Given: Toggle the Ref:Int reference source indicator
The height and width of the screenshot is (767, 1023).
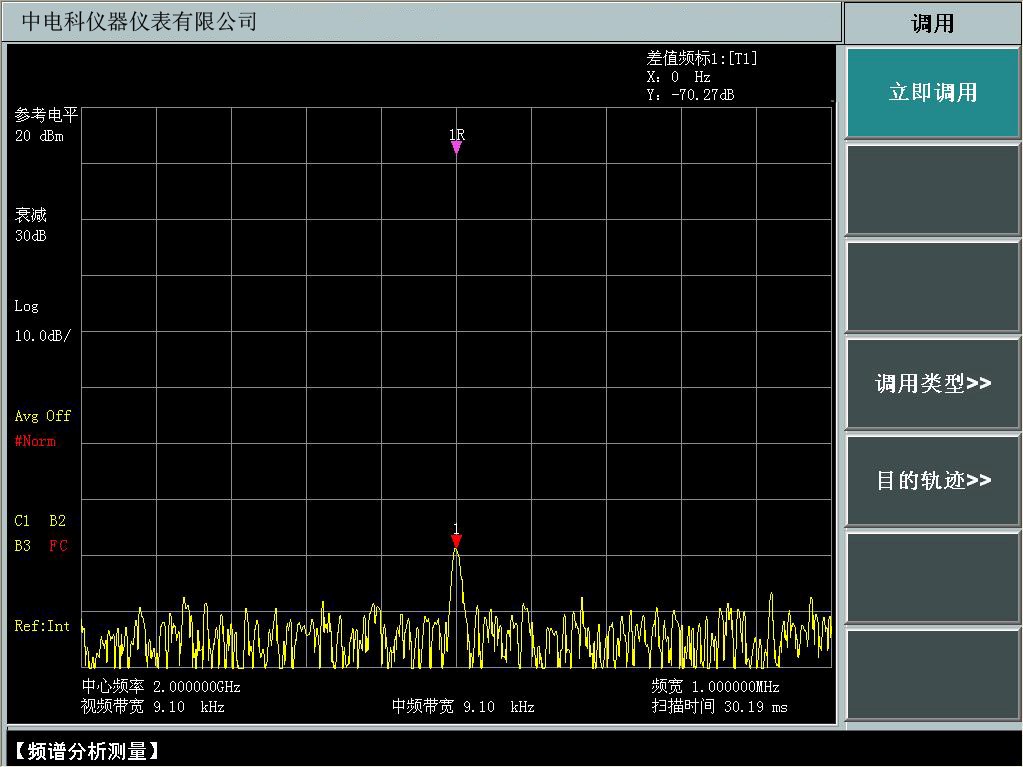Looking at the screenshot, I should 42,626.
